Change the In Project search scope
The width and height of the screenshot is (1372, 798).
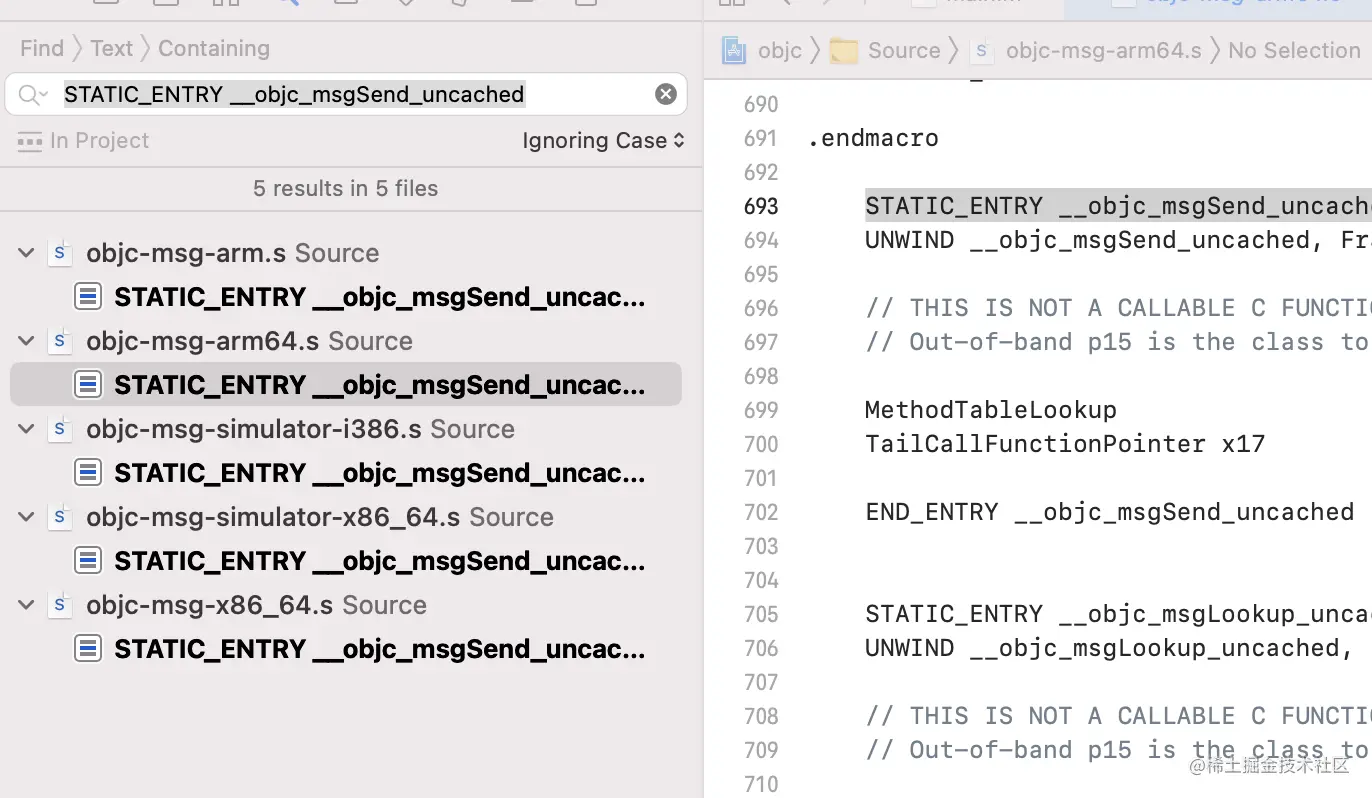coord(83,141)
